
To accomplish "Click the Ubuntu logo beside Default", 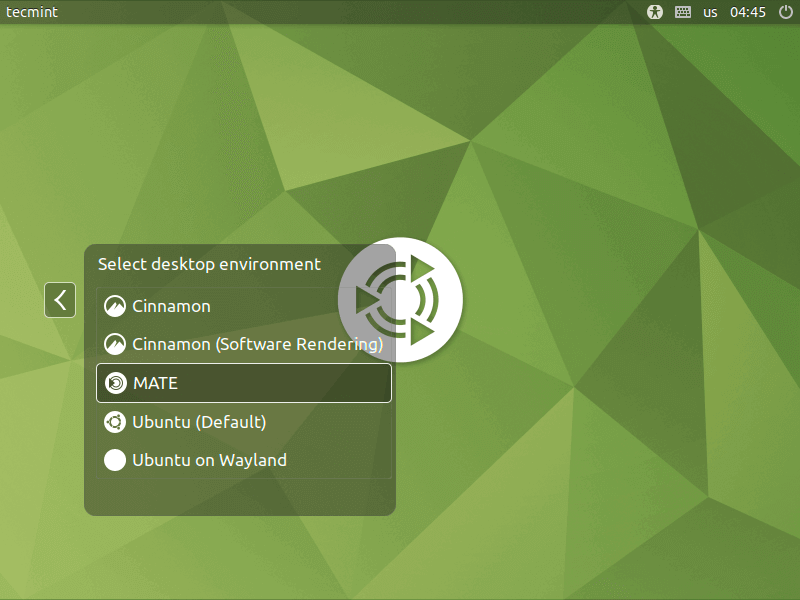I will click(115, 422).
